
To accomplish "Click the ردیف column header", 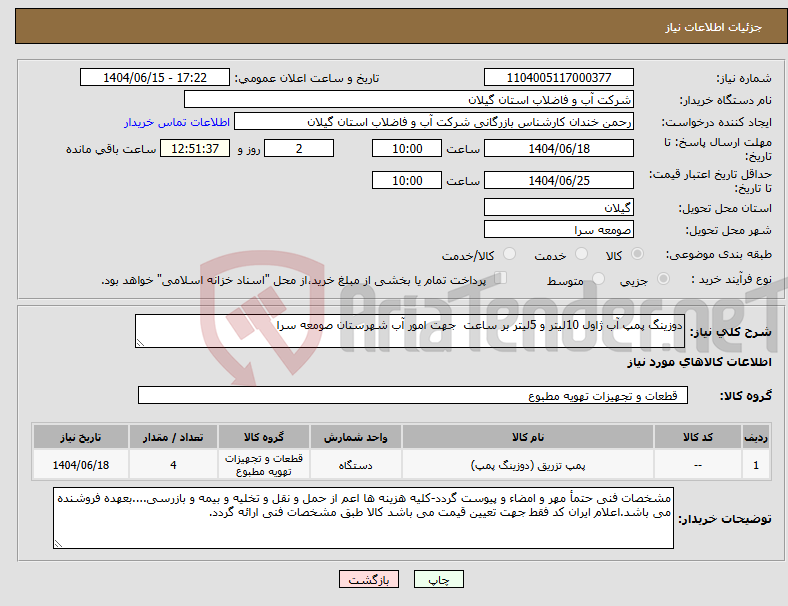I will pyautogui.click(x=755, y=437).
